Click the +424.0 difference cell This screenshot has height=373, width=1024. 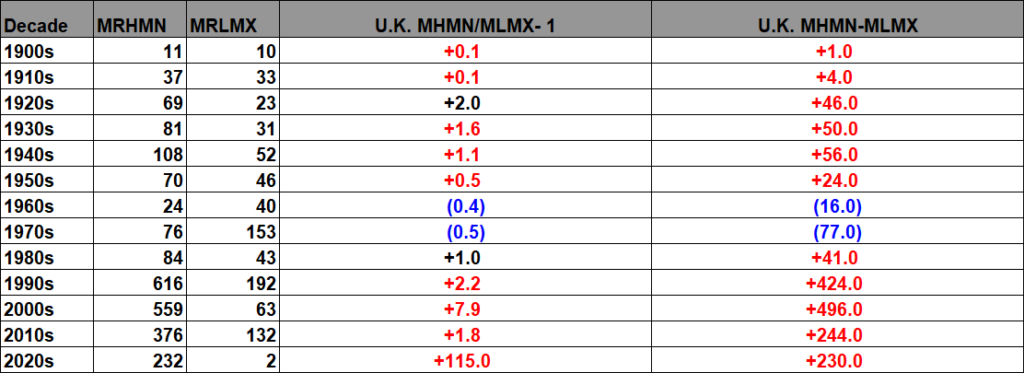click(x=837, y=284)
